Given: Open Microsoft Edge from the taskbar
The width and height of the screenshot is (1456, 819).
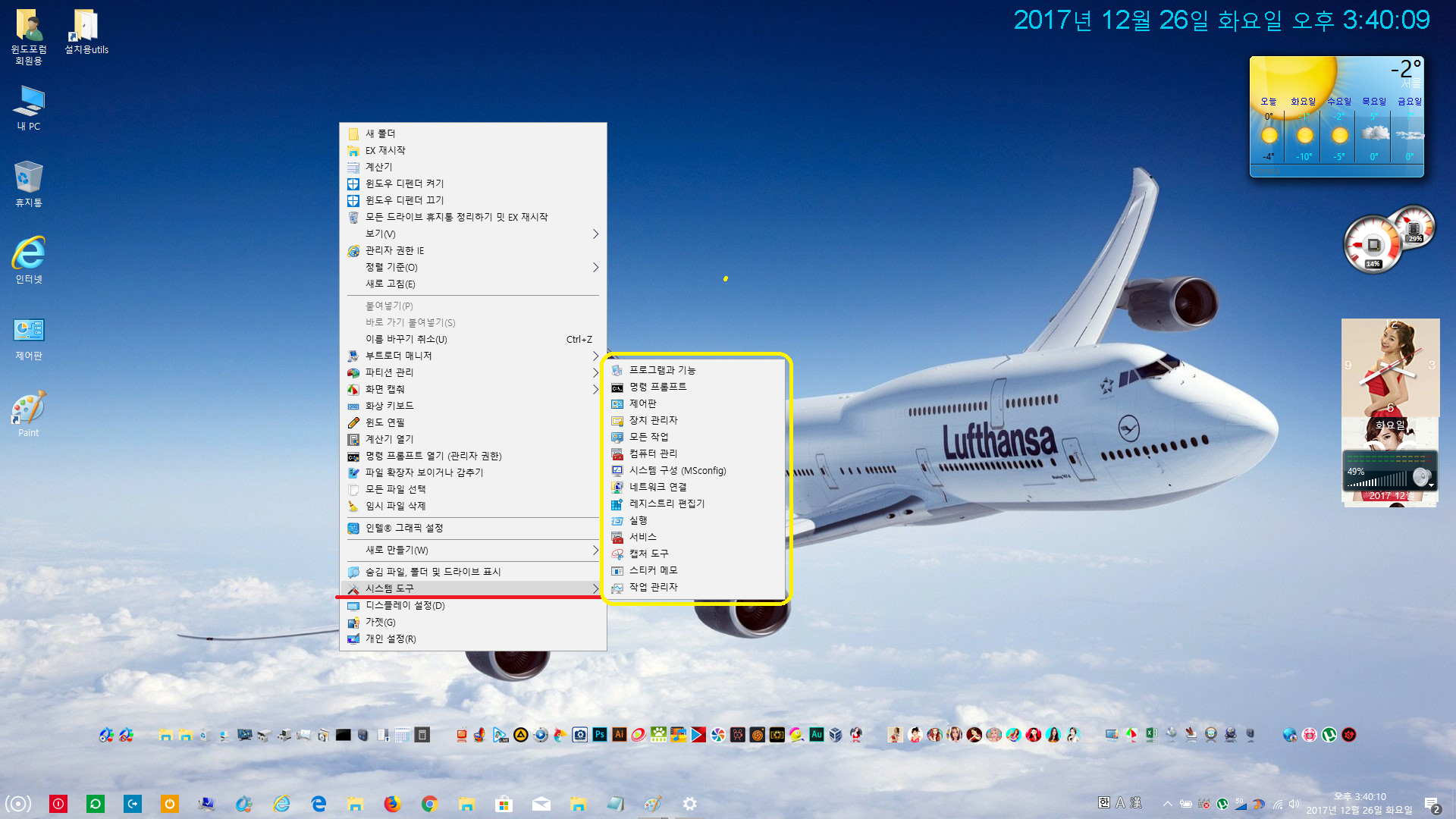Looking at the screenshot, I should (318, 804).
